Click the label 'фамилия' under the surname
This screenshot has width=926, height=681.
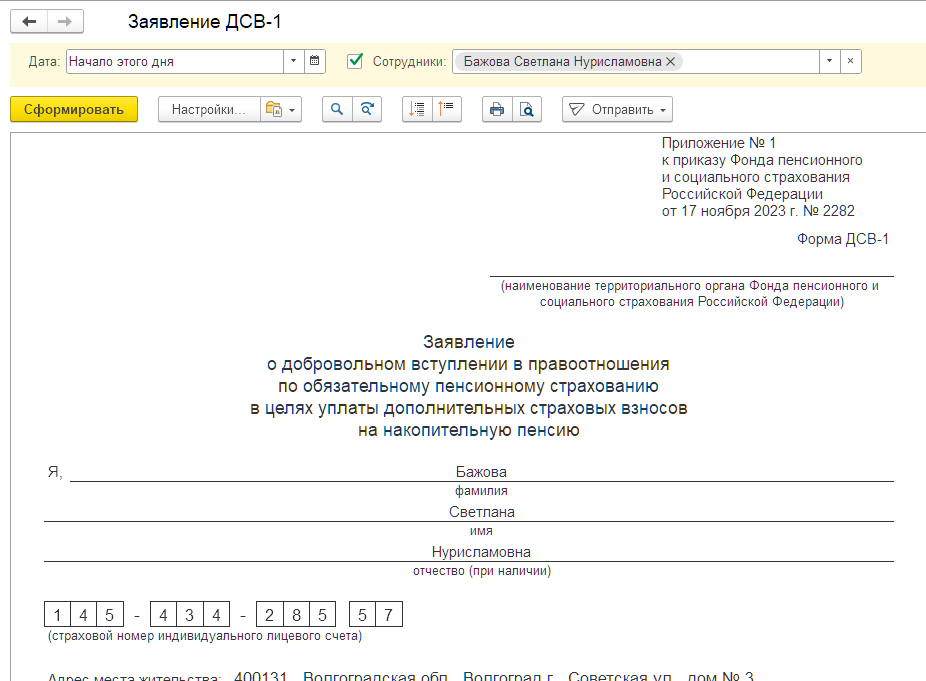tap(481, 491)
